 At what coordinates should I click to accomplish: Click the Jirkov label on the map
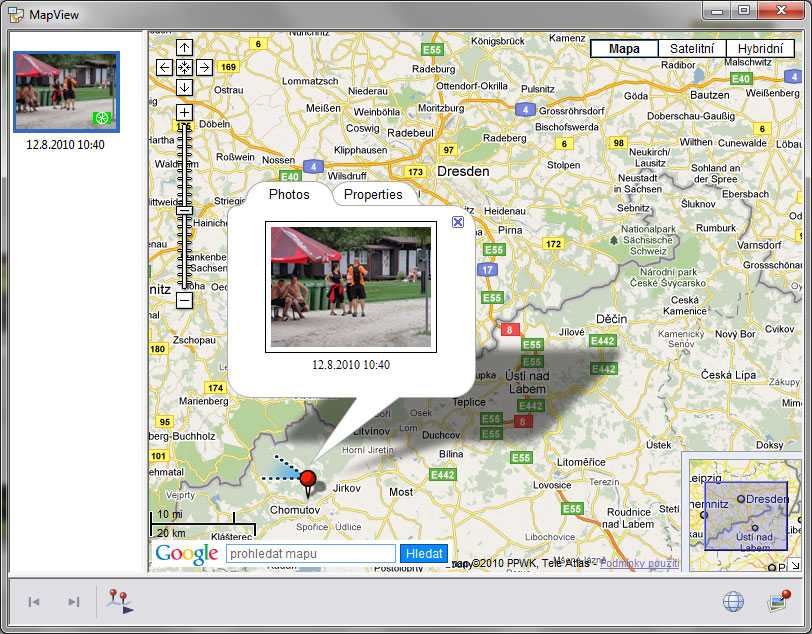(x=346, y=488)
